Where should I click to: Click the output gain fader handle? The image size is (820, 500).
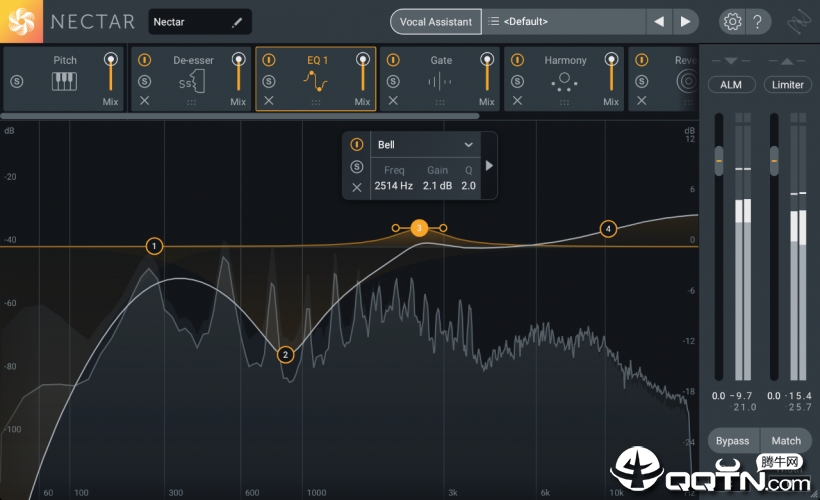(775, 161)
